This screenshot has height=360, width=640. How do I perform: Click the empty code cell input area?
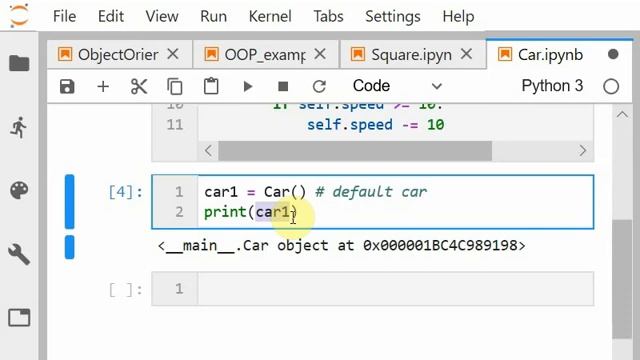395,289
